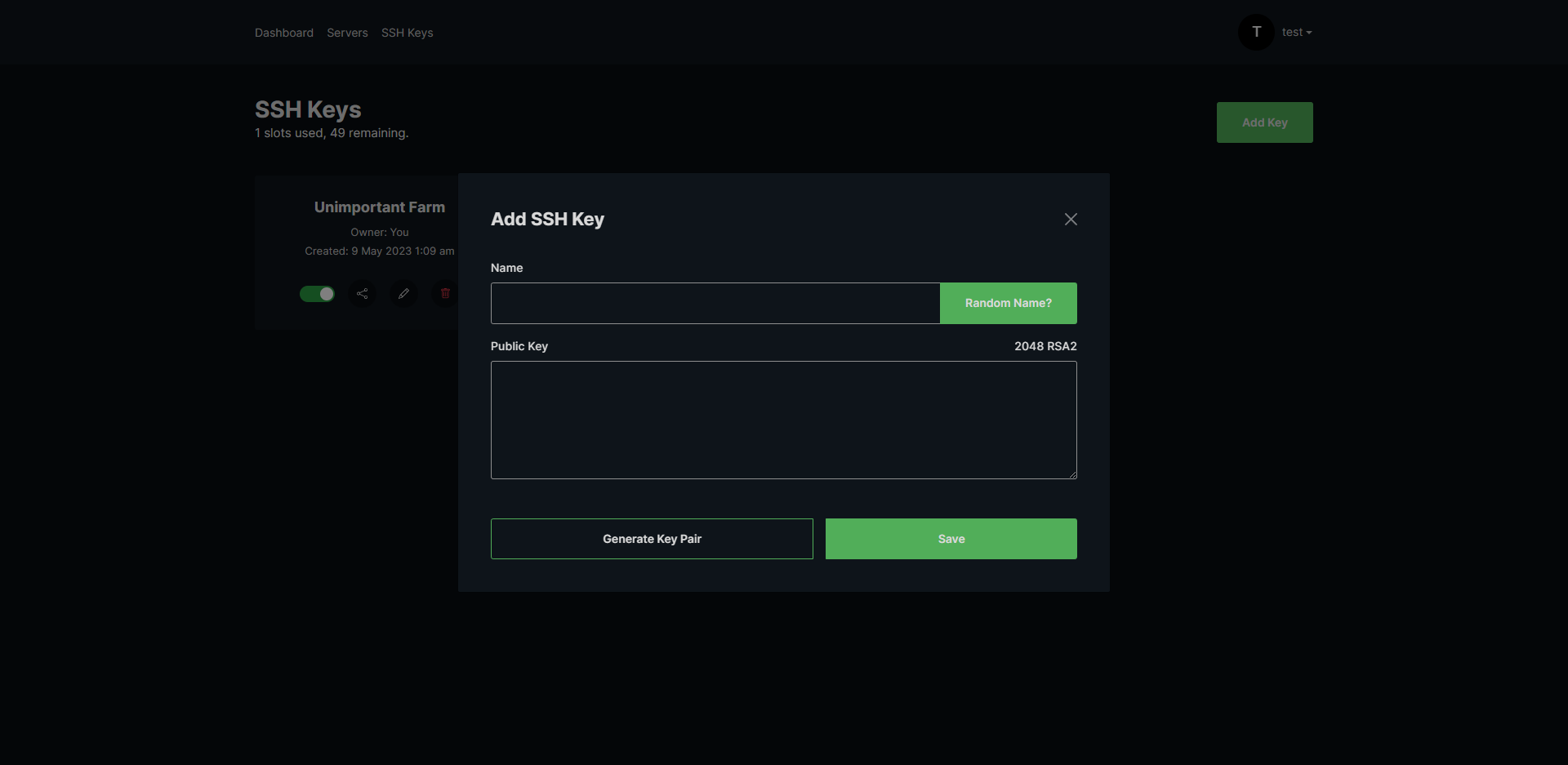Click the Generate Key Pair button

click(x=651, y=538)
